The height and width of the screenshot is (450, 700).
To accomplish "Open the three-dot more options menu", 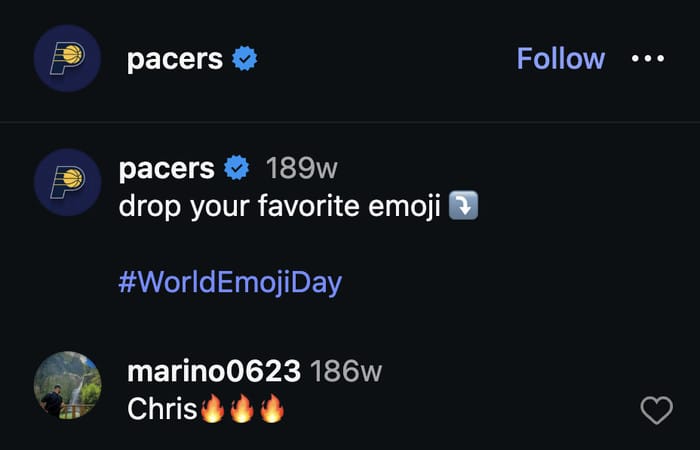I will (x=648, y=59).
